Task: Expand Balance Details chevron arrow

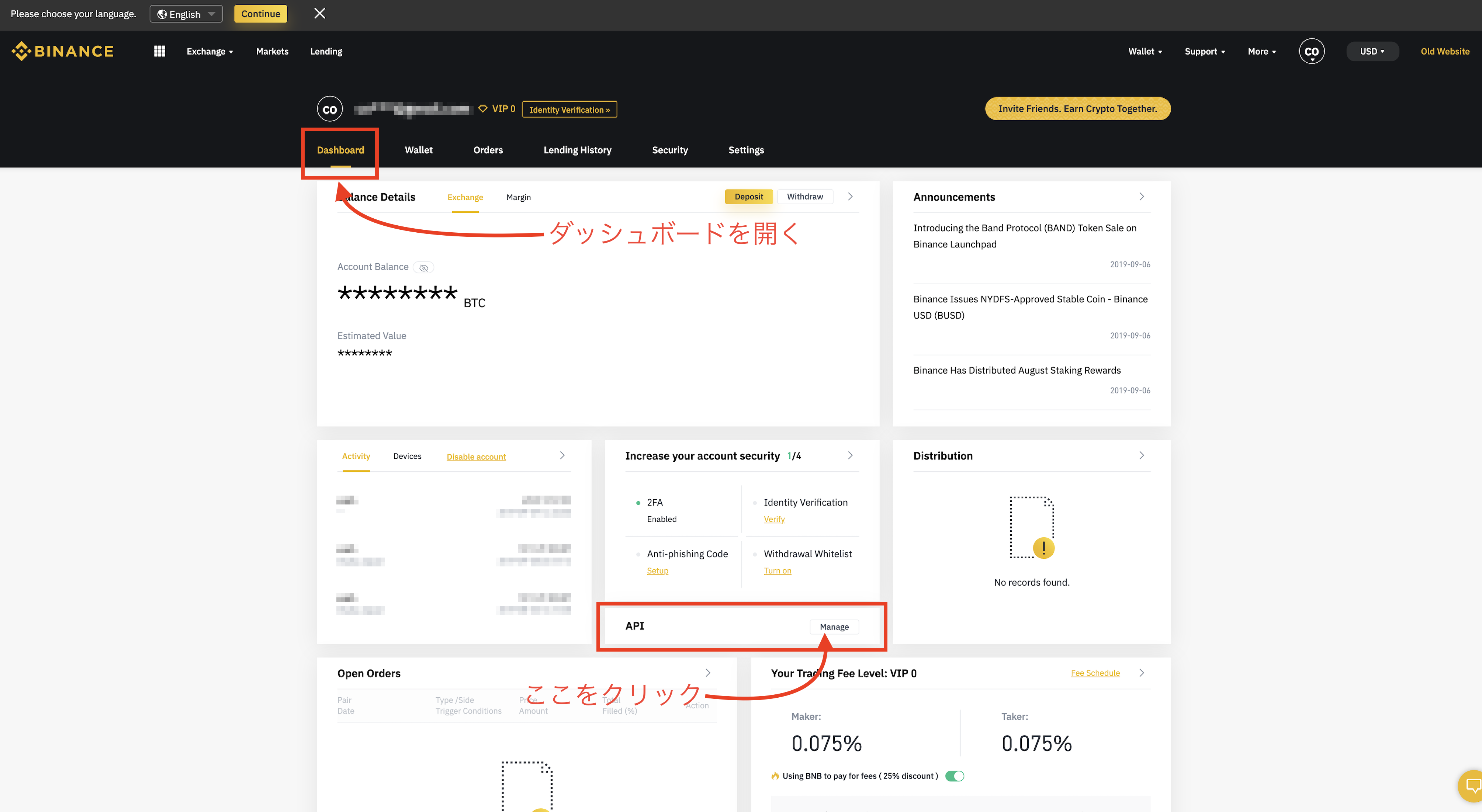Action: click(x=850, y=197)
